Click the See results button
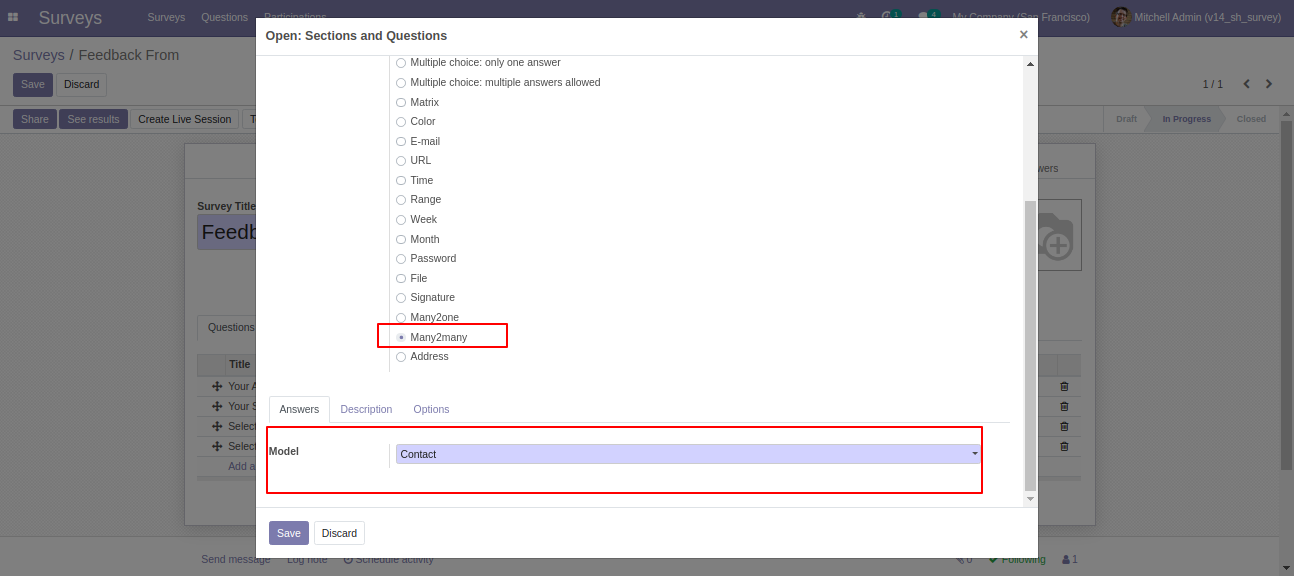 pos(93,119)
